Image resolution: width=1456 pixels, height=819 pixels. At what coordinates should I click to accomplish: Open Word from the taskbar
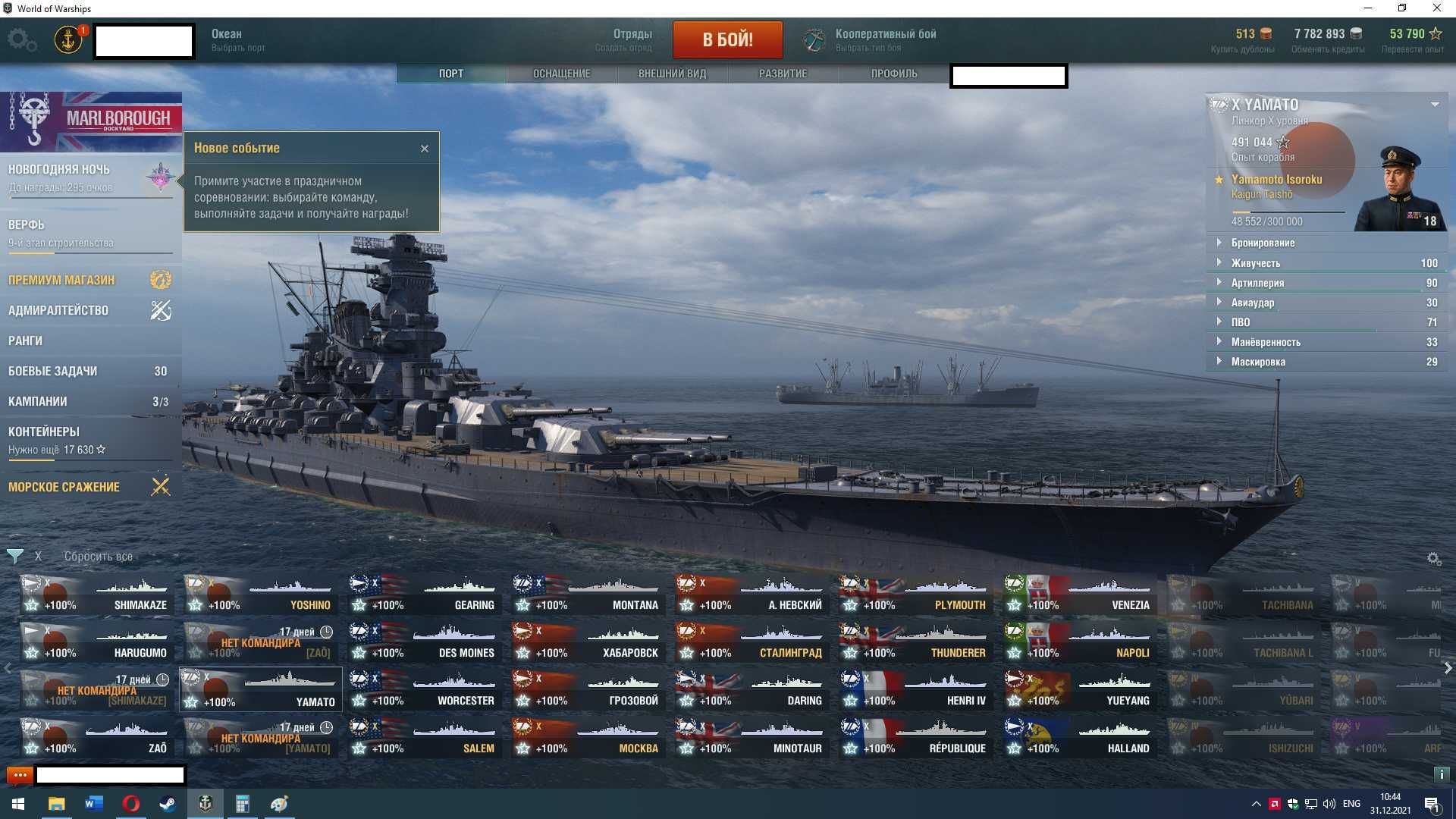pyautogui.click(x=93, y=804)
